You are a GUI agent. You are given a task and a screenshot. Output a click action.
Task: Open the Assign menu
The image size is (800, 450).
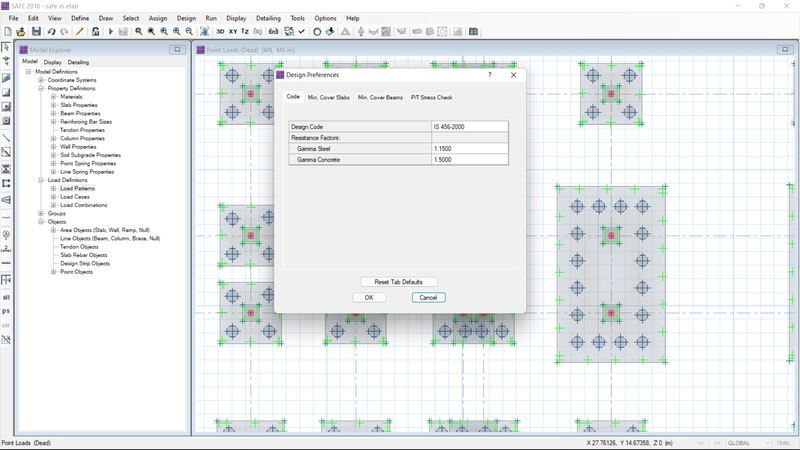point(158,18)
